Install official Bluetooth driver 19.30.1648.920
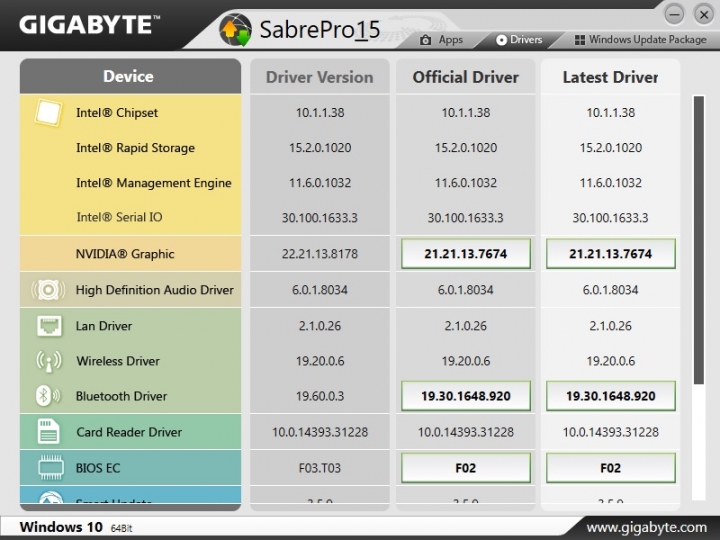Image resolution: width=720 pixels, height=540 pixels. pyautogui.click(x=466, y=396)
